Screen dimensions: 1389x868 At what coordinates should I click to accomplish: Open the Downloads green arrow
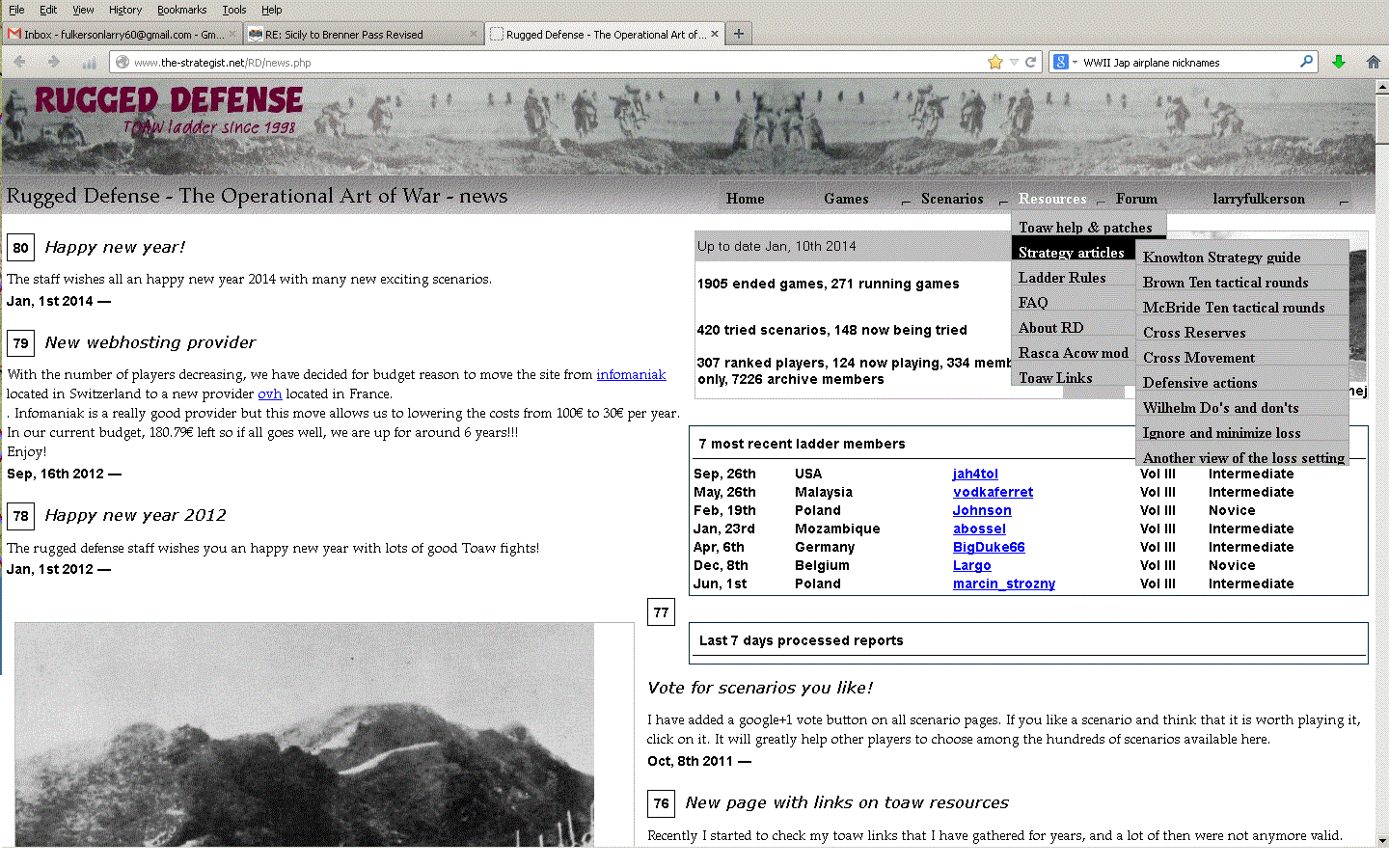click(1339, 62)
